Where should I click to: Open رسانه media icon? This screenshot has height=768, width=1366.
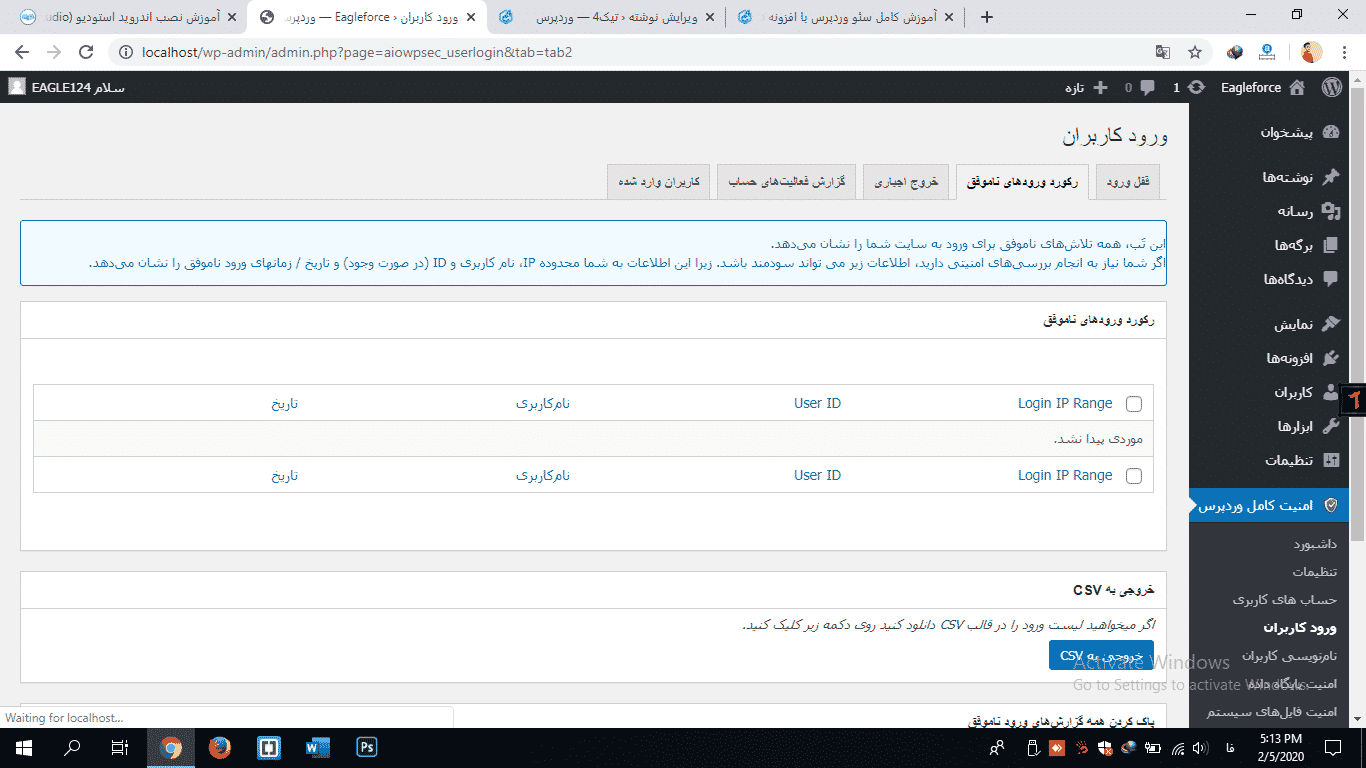[x=1330, y=211]
